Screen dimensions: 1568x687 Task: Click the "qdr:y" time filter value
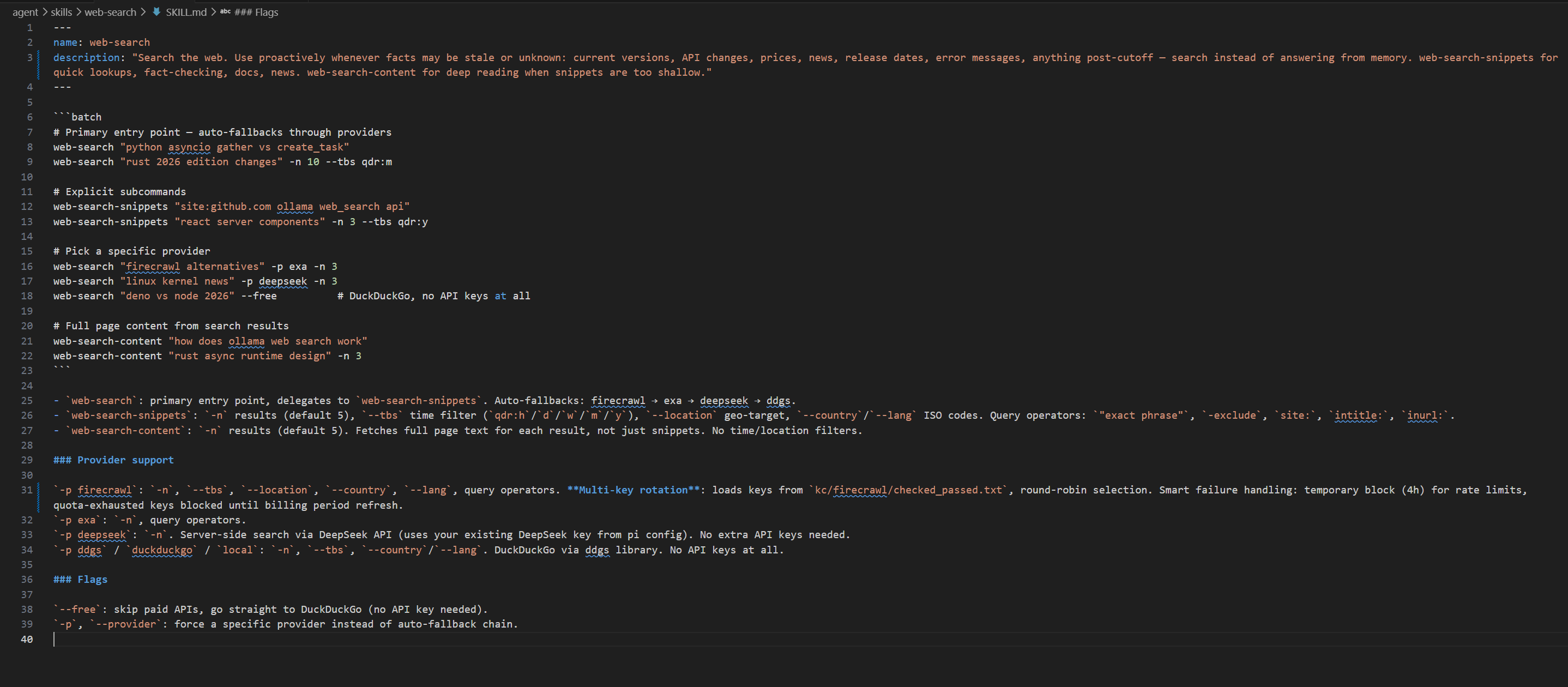(413, 221)
